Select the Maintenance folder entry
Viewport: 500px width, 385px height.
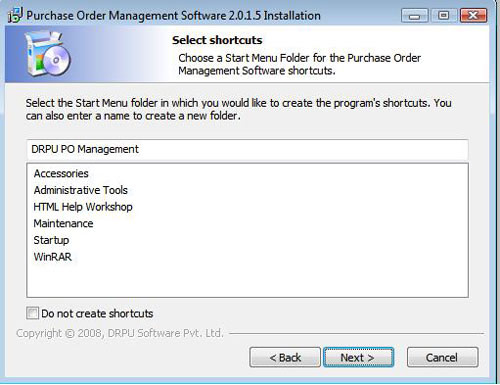pos(63,223)
